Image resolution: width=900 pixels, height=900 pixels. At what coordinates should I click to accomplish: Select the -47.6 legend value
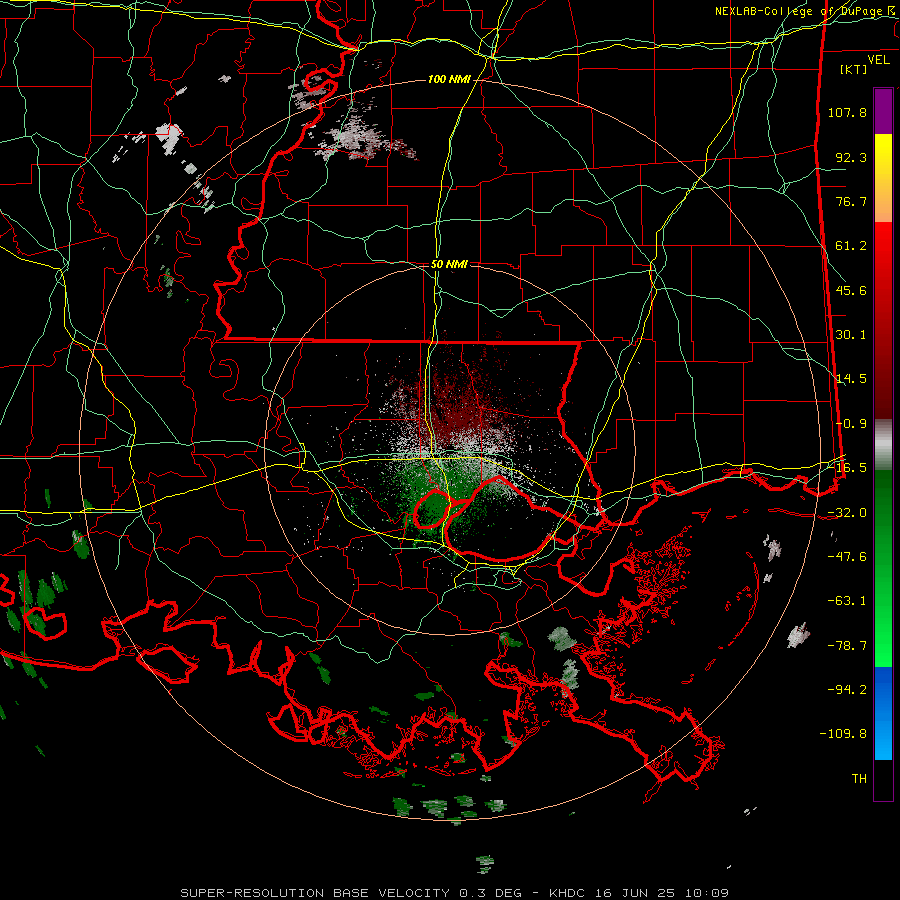(847, 557)
